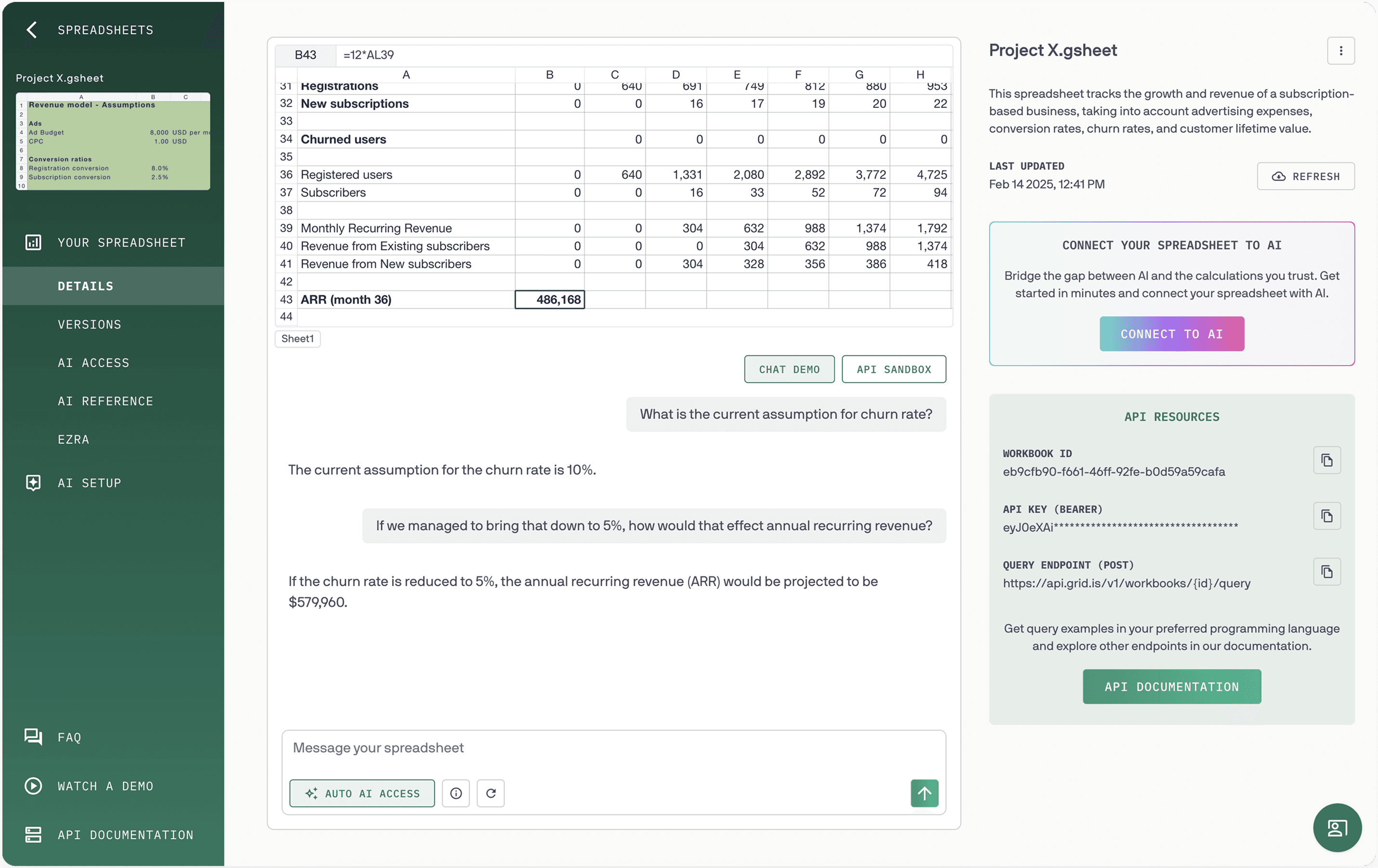
Task: Open the support chat bubble
Action: [x=1337, y=828]
